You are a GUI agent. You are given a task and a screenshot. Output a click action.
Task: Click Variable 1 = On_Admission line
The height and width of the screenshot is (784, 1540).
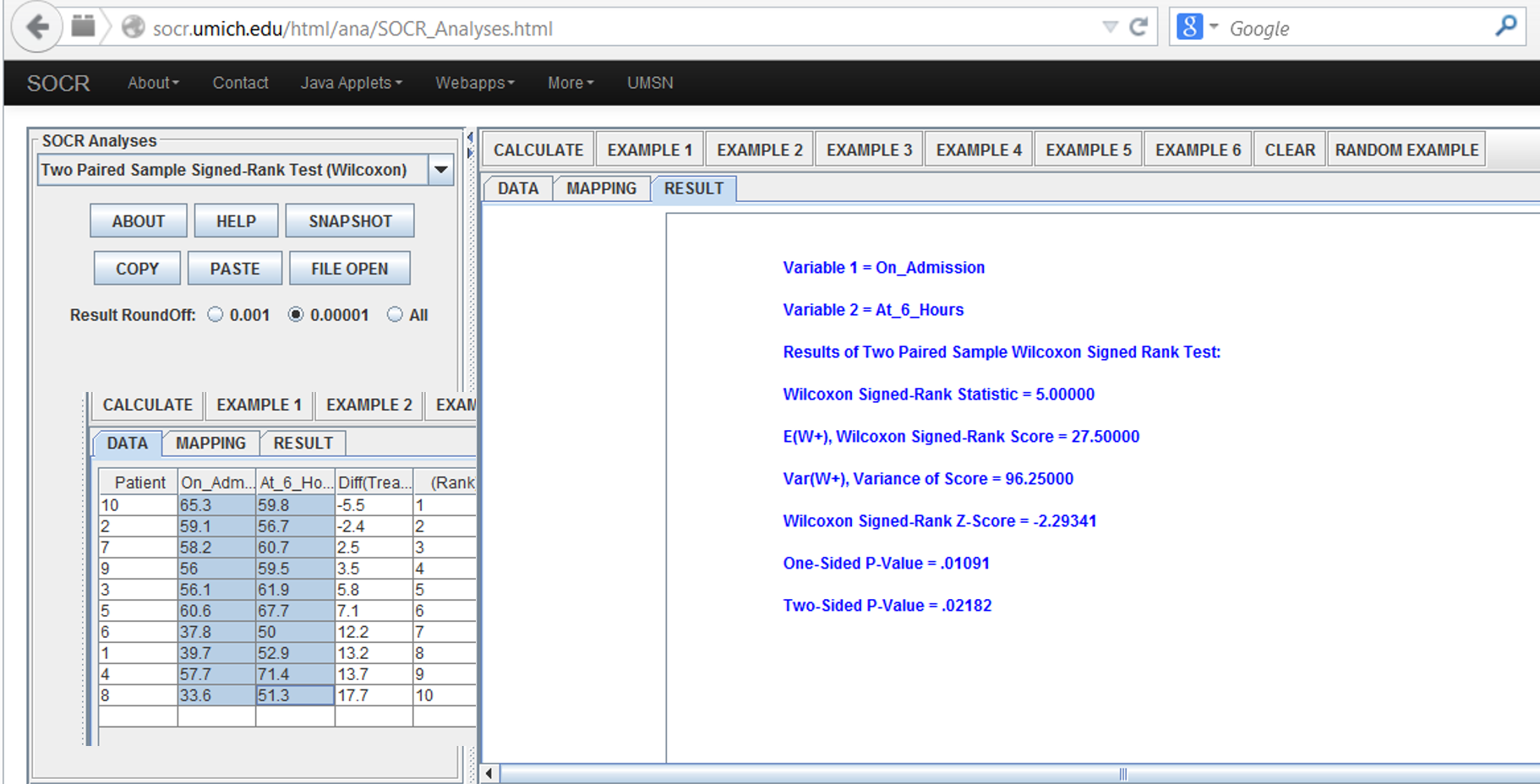(884, 268)
